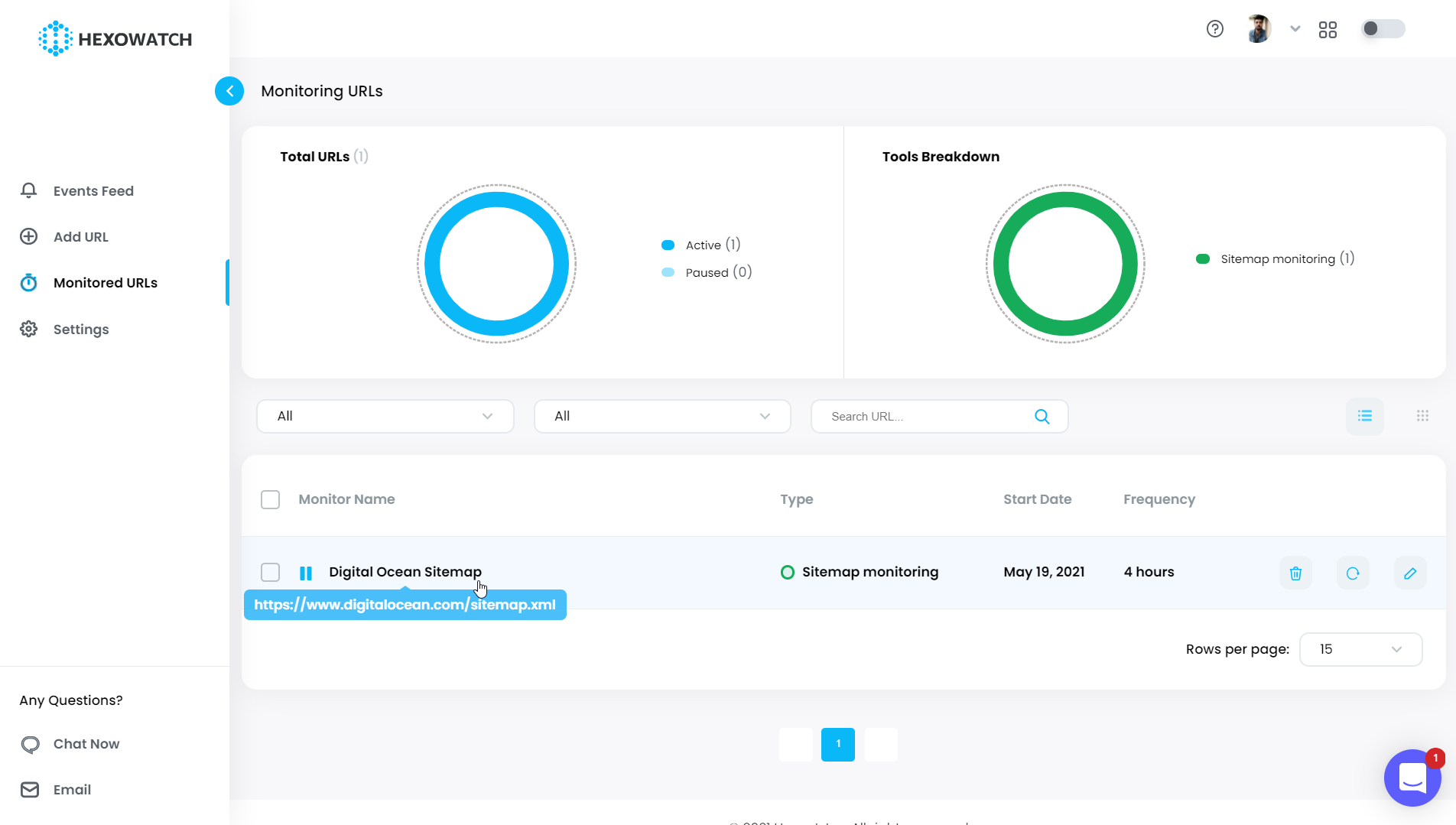Click the Monitored URLs stopwatch icon

coord(28,283)
